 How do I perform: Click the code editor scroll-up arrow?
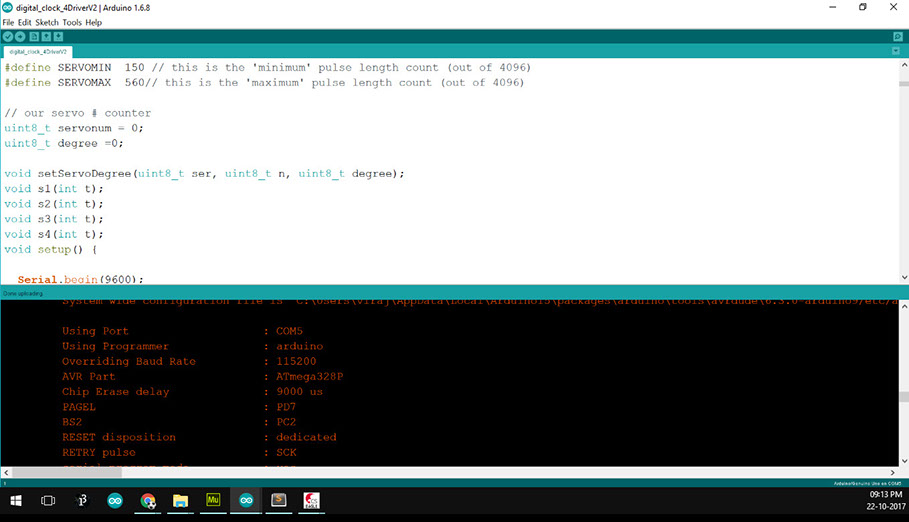[x=904, y=65]
